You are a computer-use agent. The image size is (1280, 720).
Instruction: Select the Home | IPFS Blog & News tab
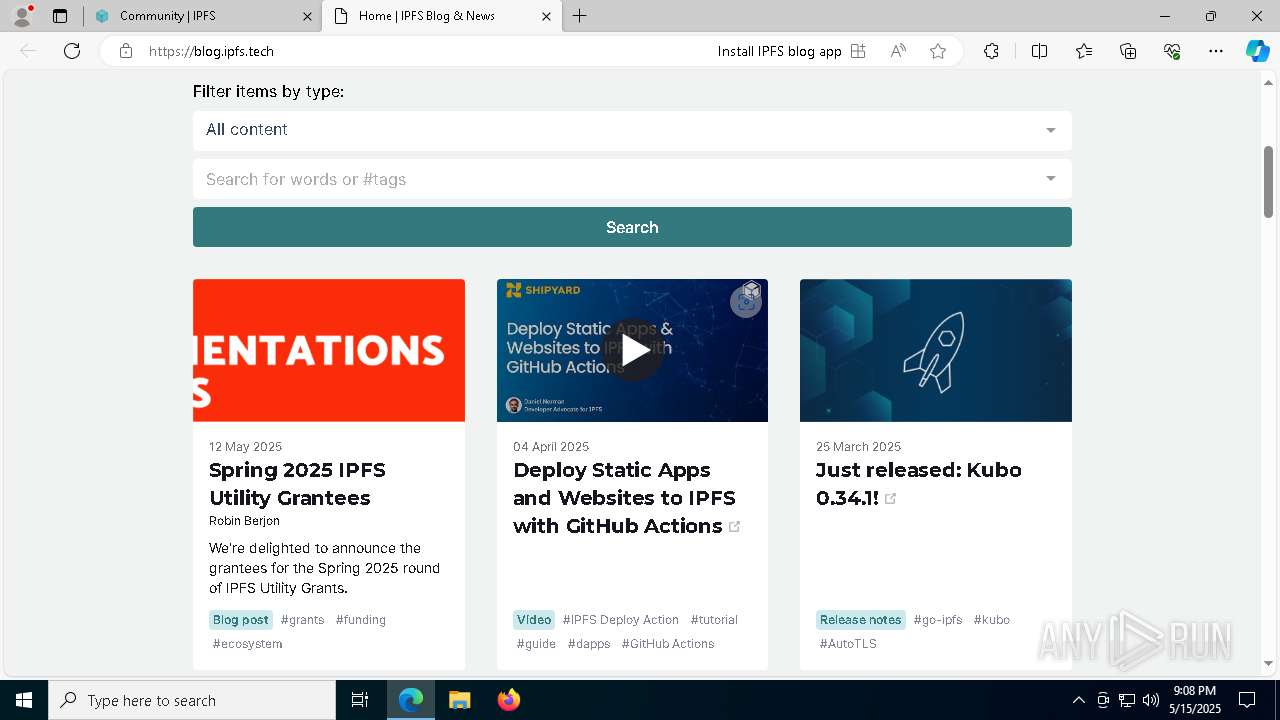pos(441,16)
